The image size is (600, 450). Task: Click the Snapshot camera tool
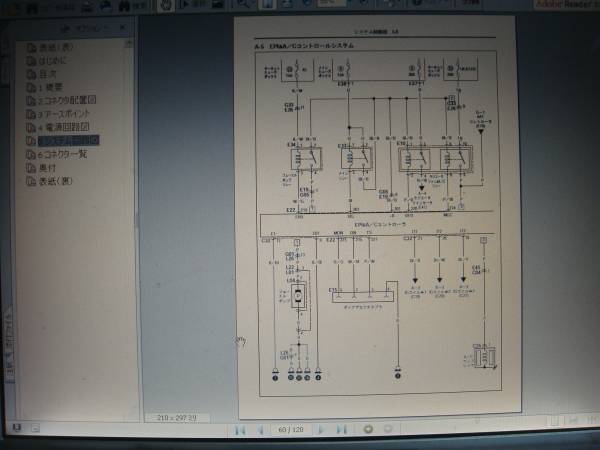click(218, 5)
